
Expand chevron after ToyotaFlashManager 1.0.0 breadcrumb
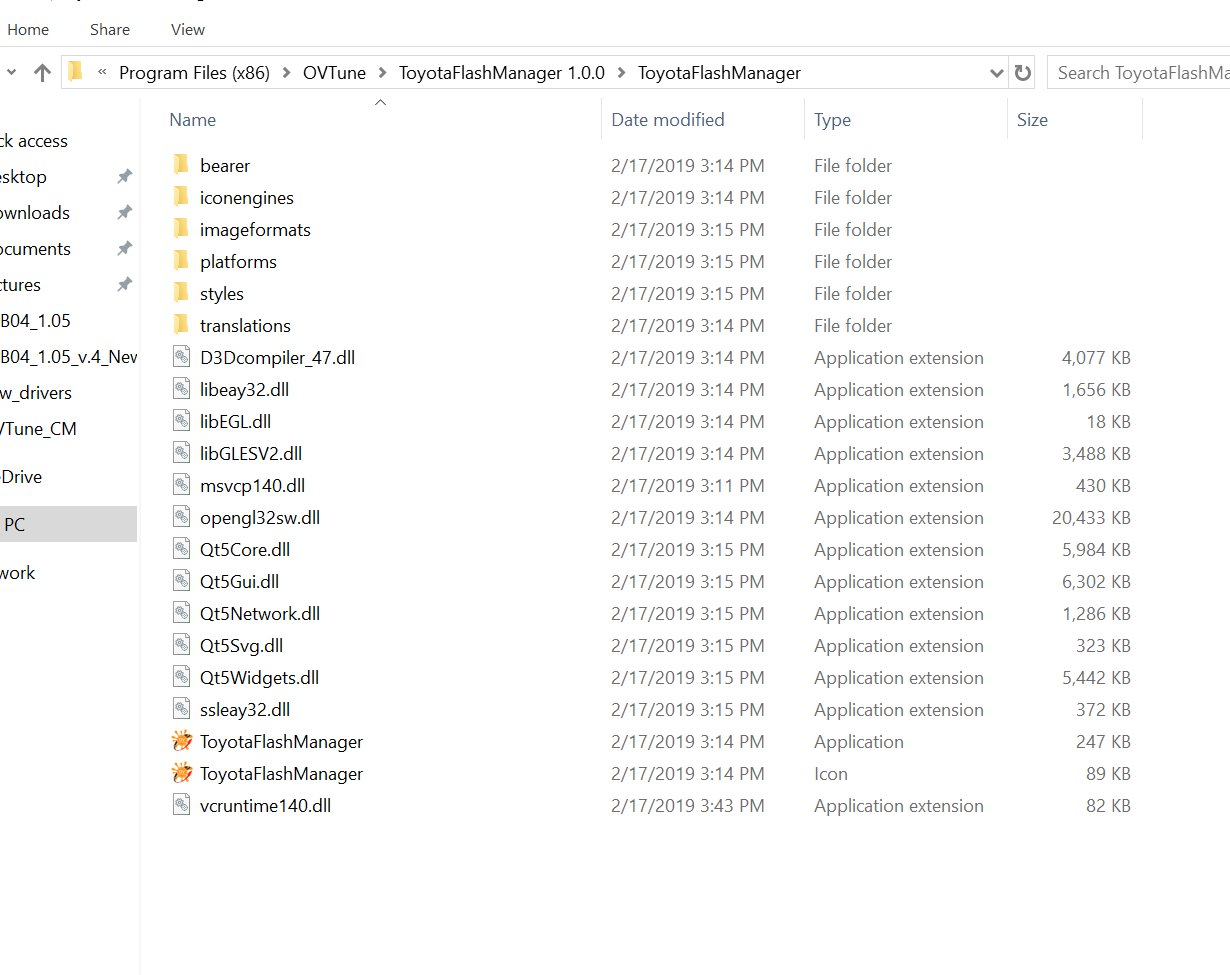click(x=620, y=72)
